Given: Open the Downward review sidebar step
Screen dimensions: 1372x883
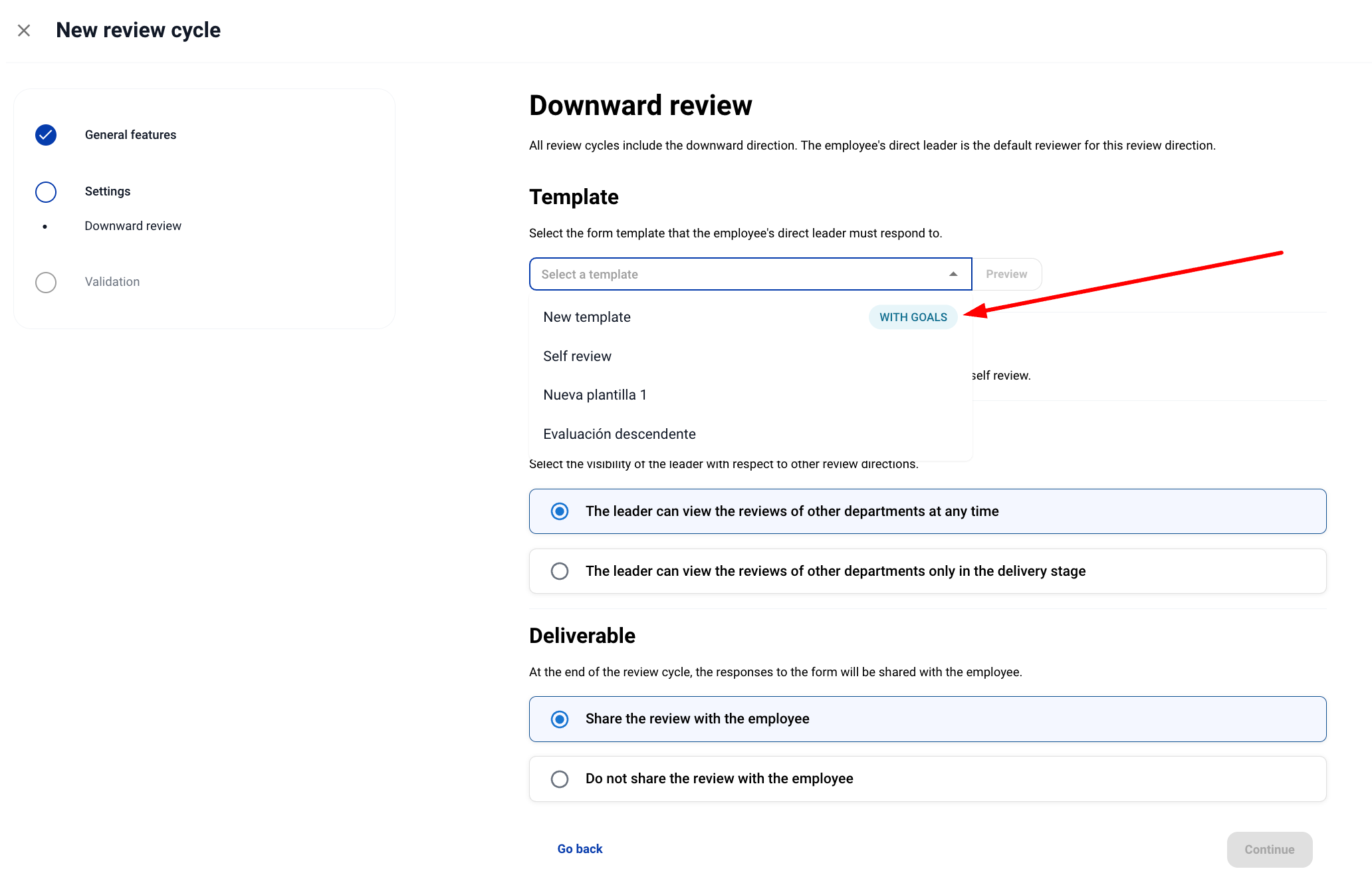Looking at the screenshot, I should pos(133,226).
